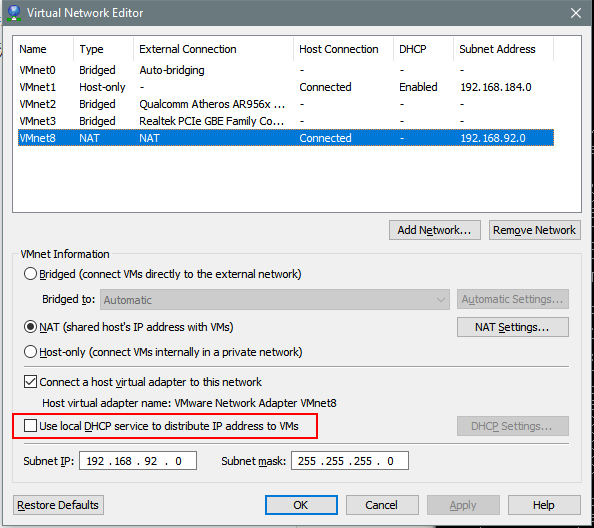
Task: Open NAT Settings dialog
Action: (513, 327)
